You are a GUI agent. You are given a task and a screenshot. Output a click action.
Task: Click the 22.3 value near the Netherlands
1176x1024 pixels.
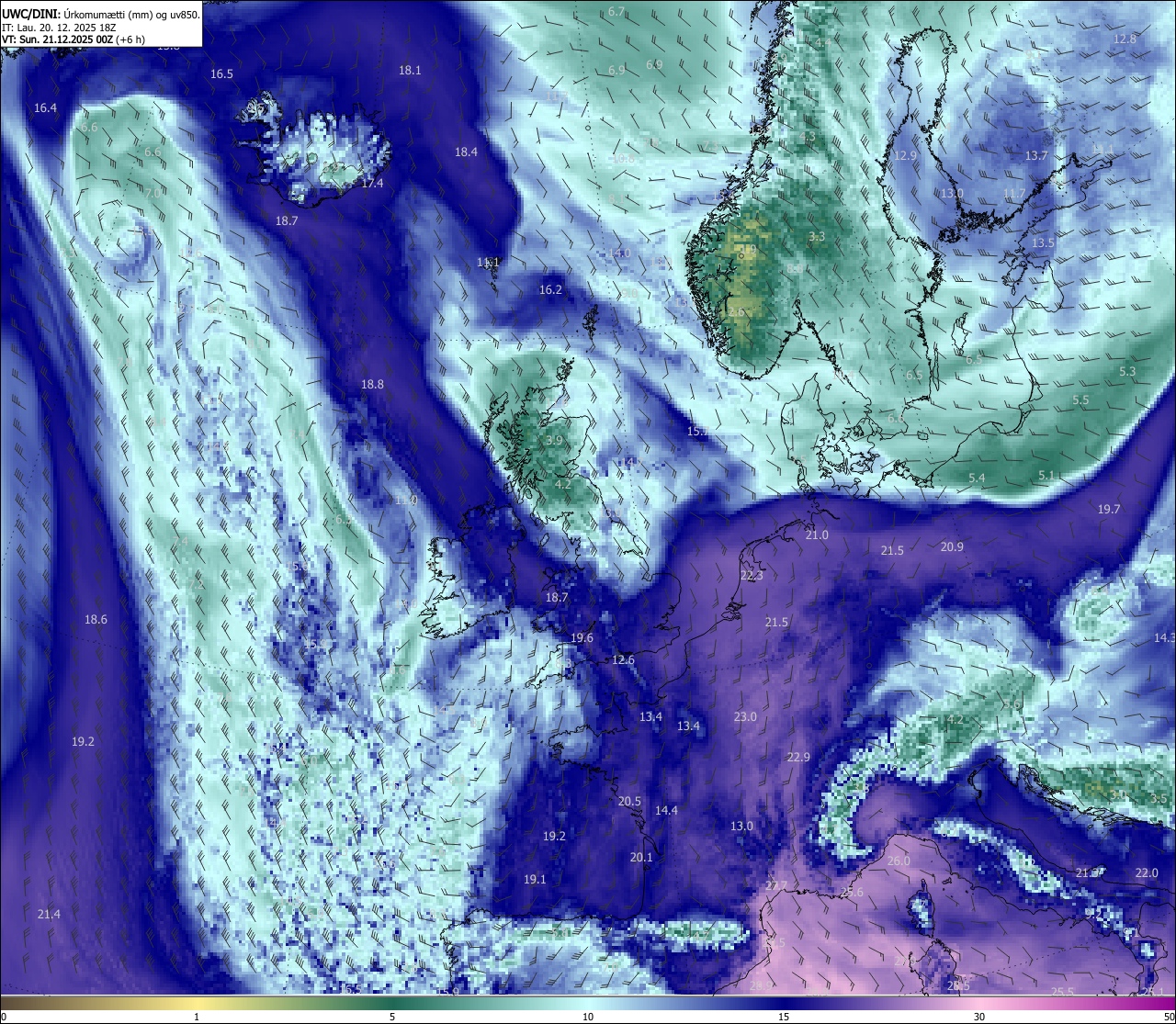click(752, 576)
